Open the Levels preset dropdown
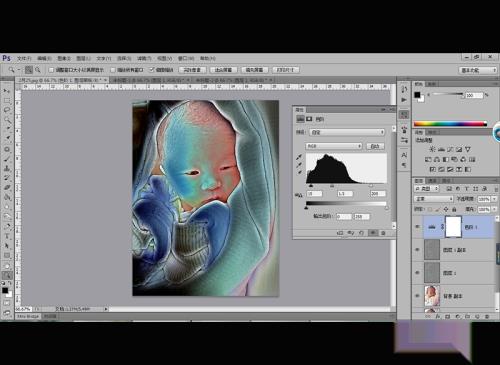500x365 pixels. (x=347, y=132)
